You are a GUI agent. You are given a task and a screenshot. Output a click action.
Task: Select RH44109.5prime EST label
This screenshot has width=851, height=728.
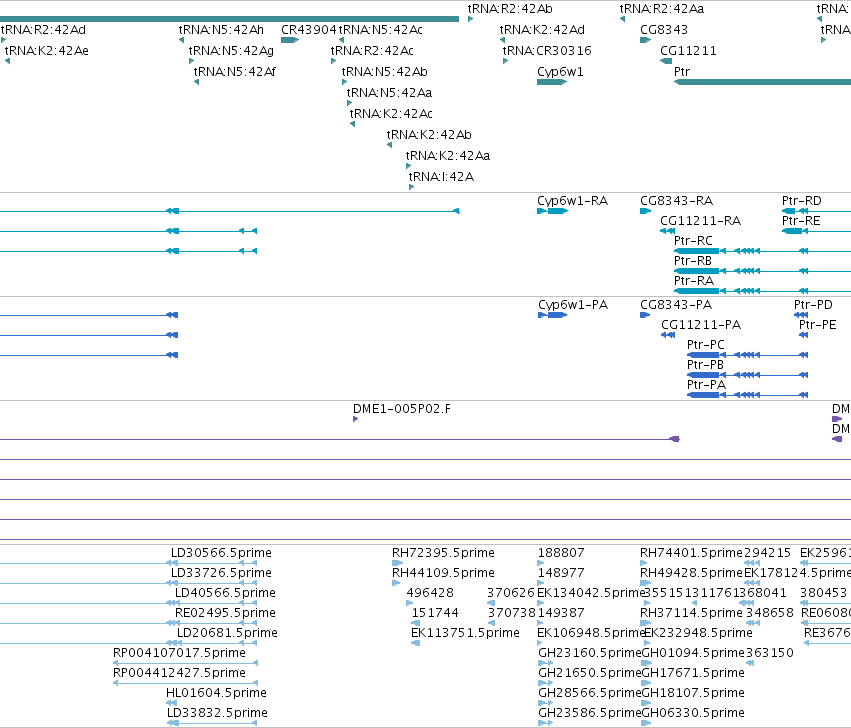[443, 573]
